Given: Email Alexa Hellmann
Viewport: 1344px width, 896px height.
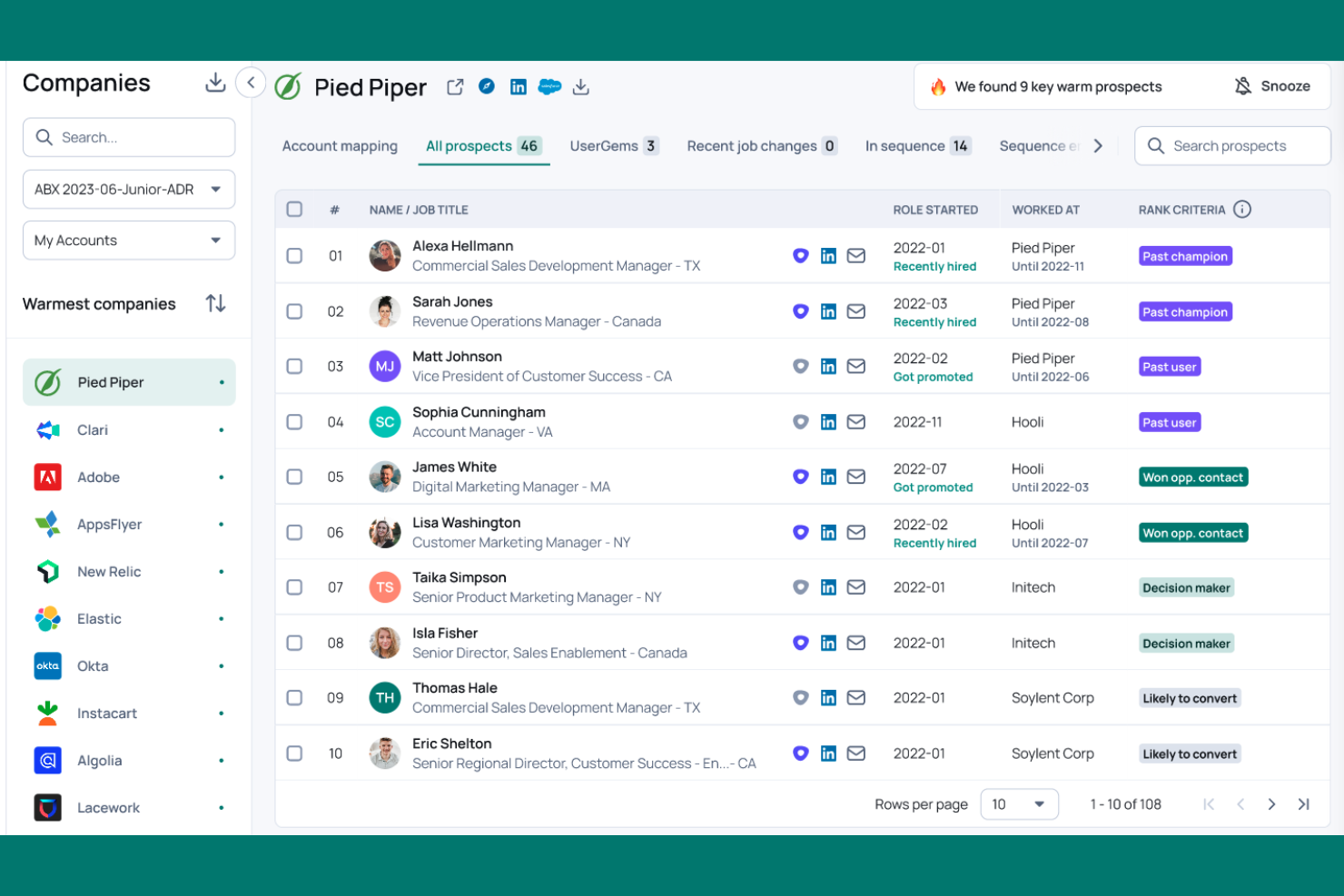Looking at the screenshot, I should coord(856,256).
